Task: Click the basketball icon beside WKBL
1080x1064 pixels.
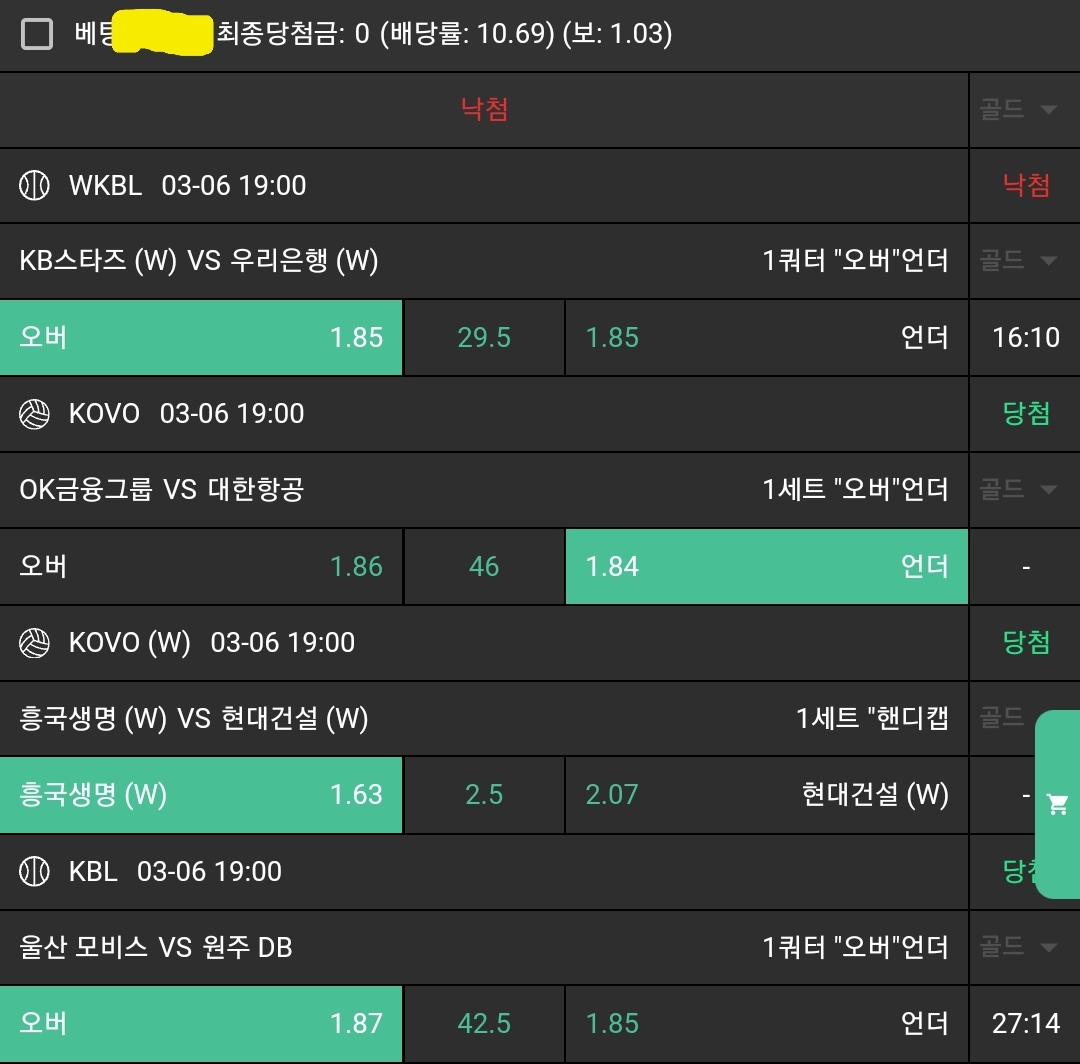Action: [35, 186]
